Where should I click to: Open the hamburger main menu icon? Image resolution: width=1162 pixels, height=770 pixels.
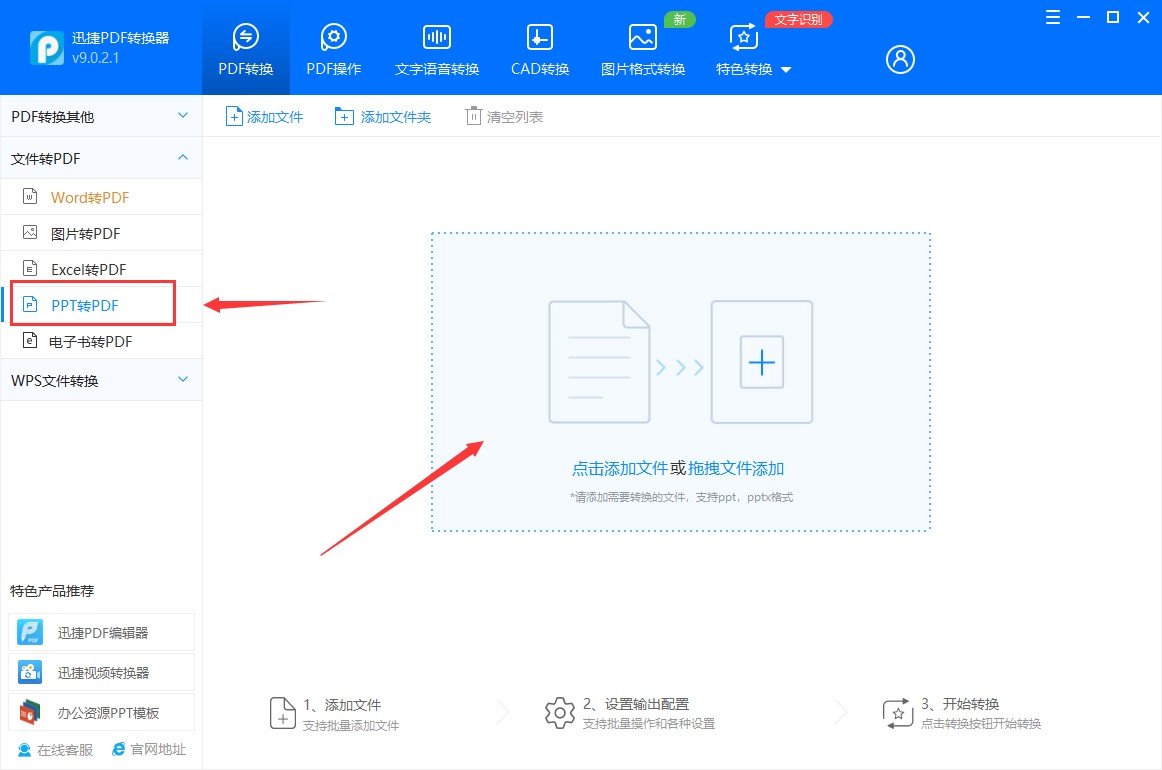pyautogui.click(x=1052, y=17)
